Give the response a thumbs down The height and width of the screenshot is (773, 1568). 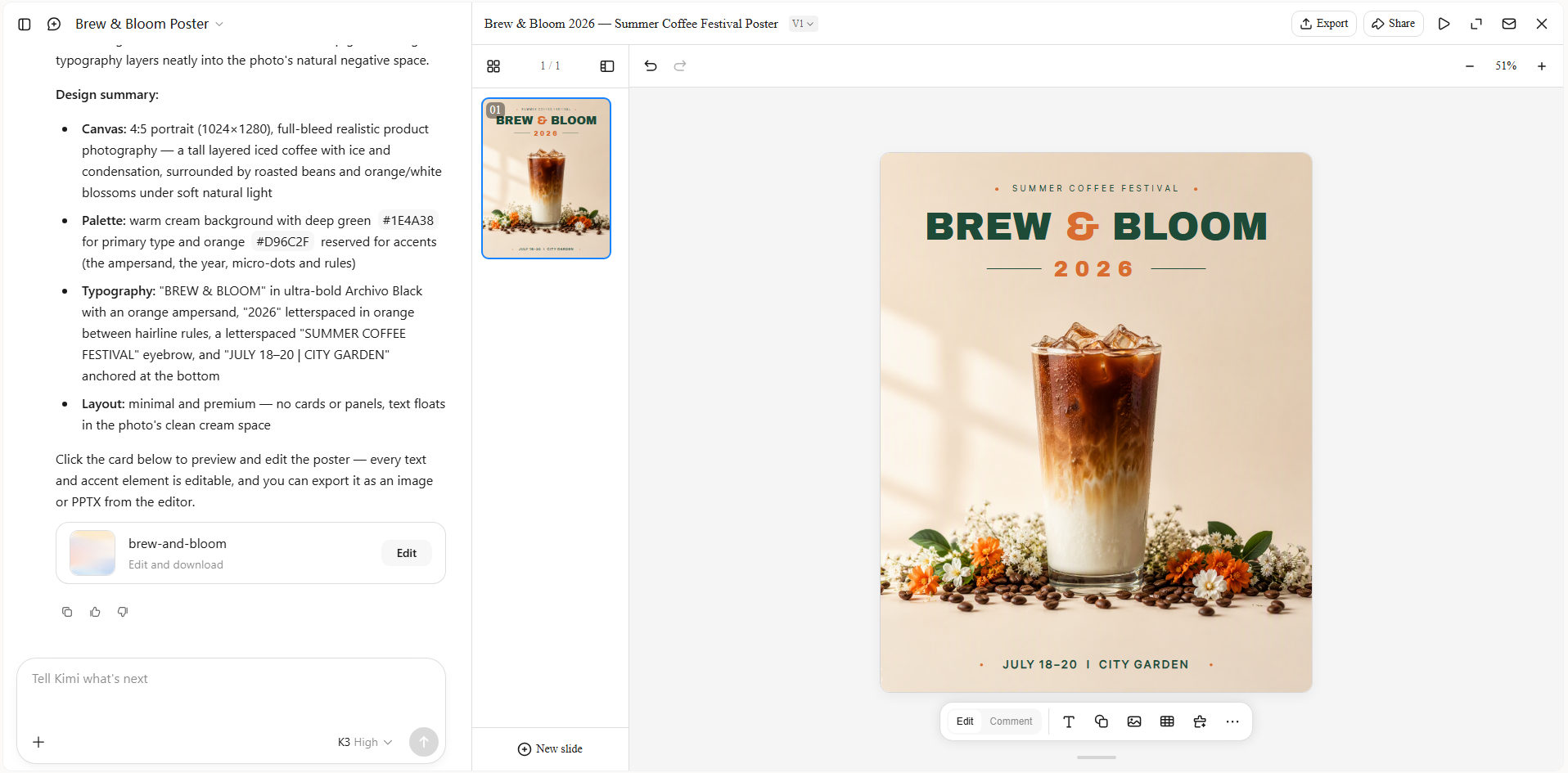[123, 612]
